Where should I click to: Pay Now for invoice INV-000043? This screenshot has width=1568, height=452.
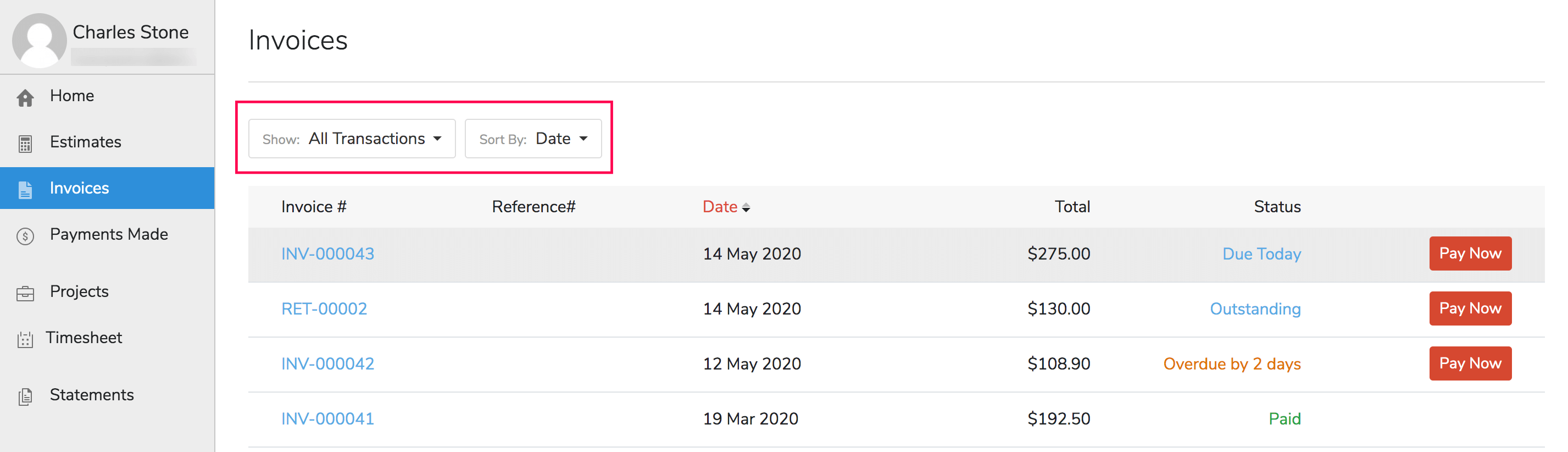click(1470, 253)
